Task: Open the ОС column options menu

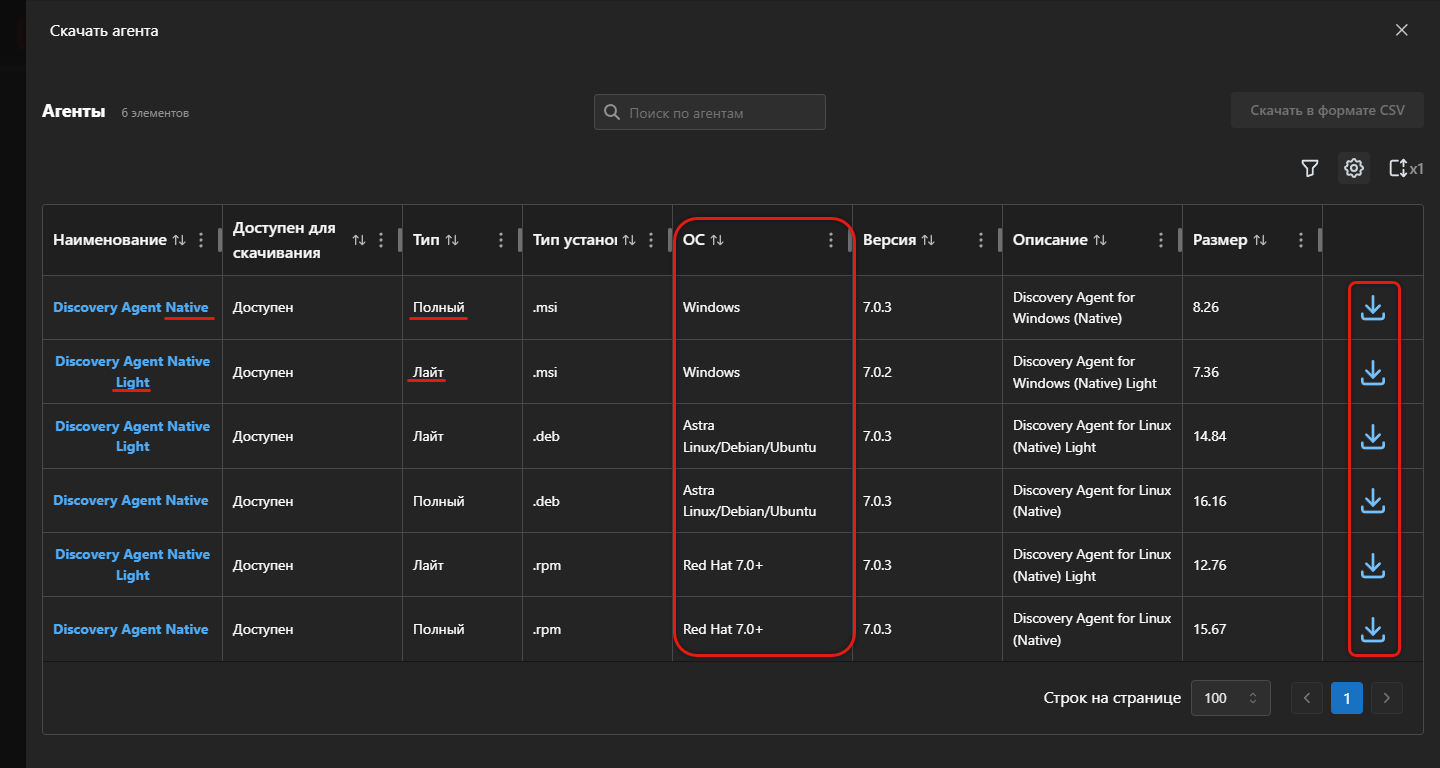Action: (830, 240)
